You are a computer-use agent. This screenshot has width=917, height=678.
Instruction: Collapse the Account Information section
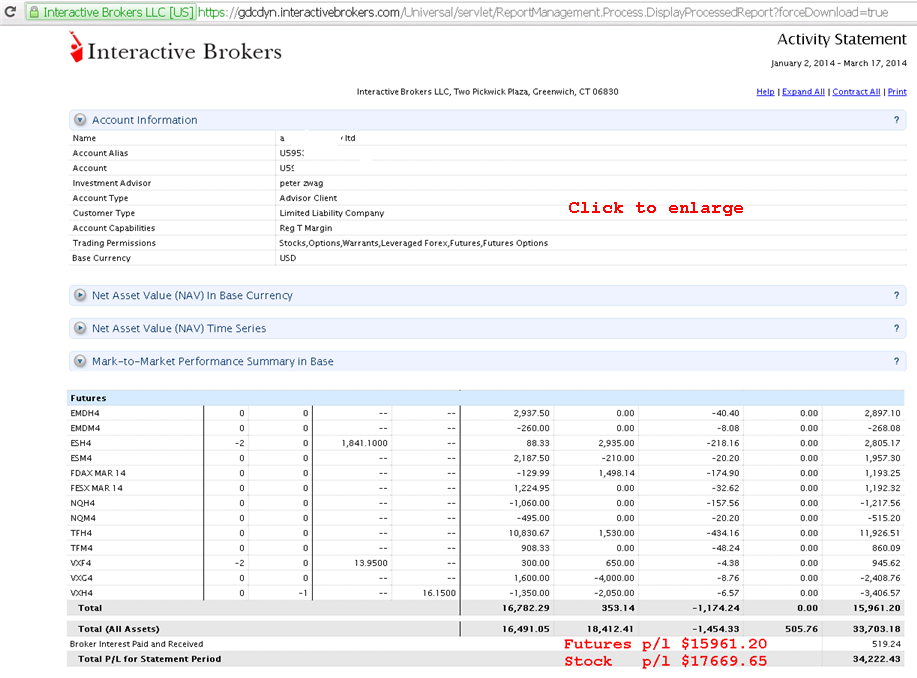coord(80,120)
